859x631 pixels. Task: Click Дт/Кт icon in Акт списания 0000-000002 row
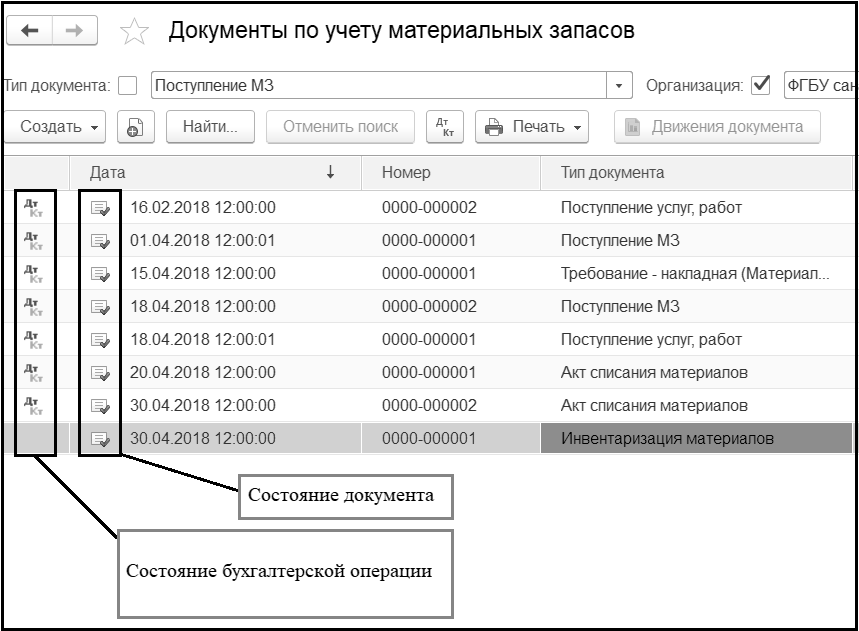tap(33, 405)
